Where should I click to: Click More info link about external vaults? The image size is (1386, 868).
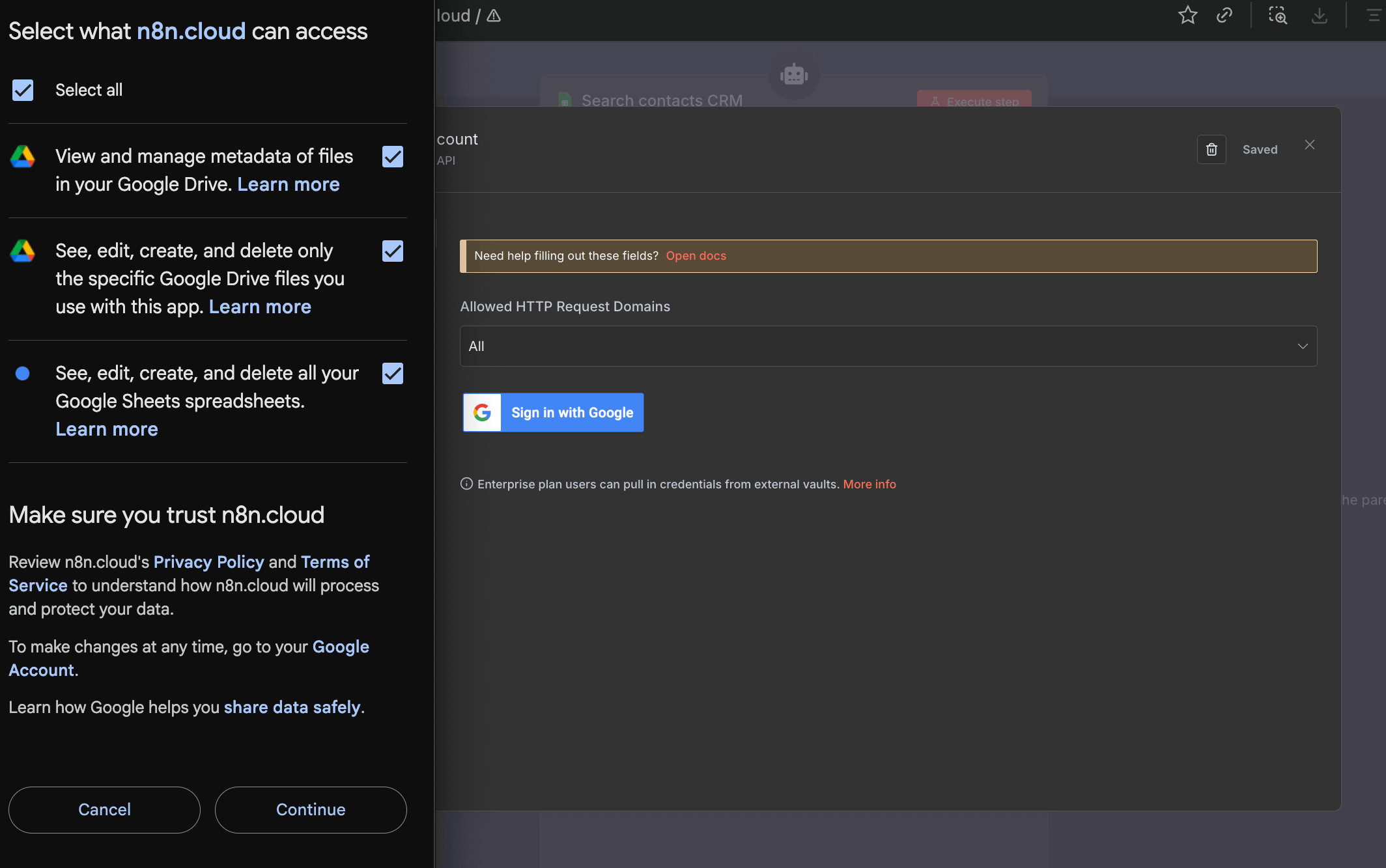click(x=870, y=484)
